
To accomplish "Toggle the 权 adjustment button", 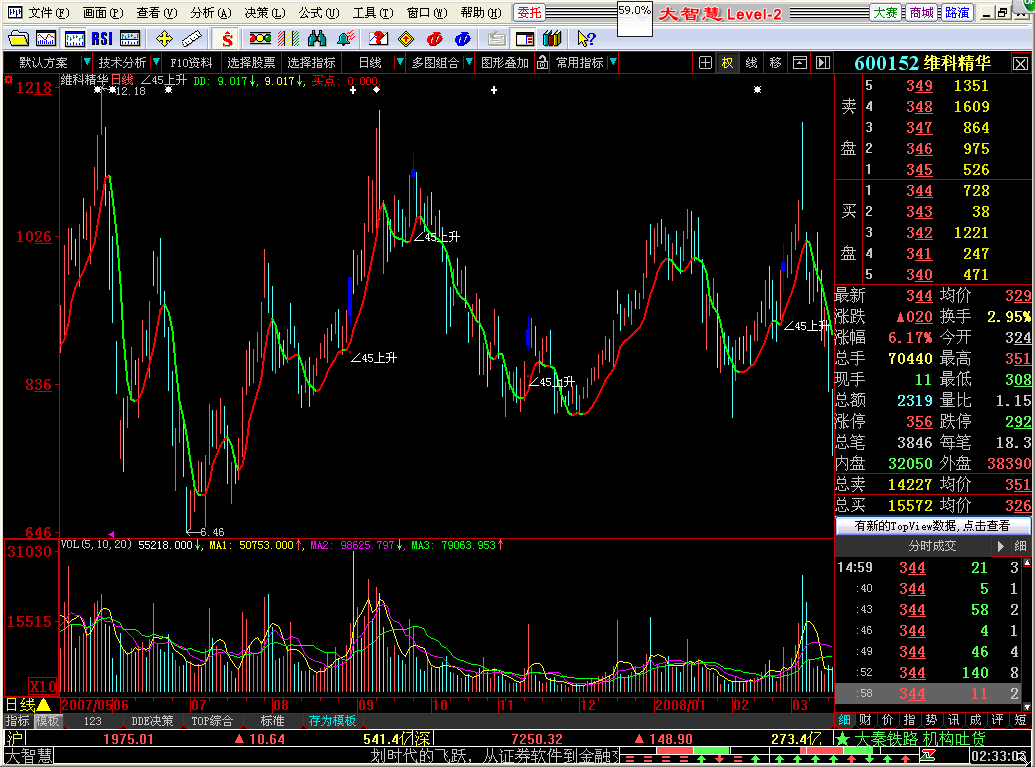I will [x=727, y=63].
